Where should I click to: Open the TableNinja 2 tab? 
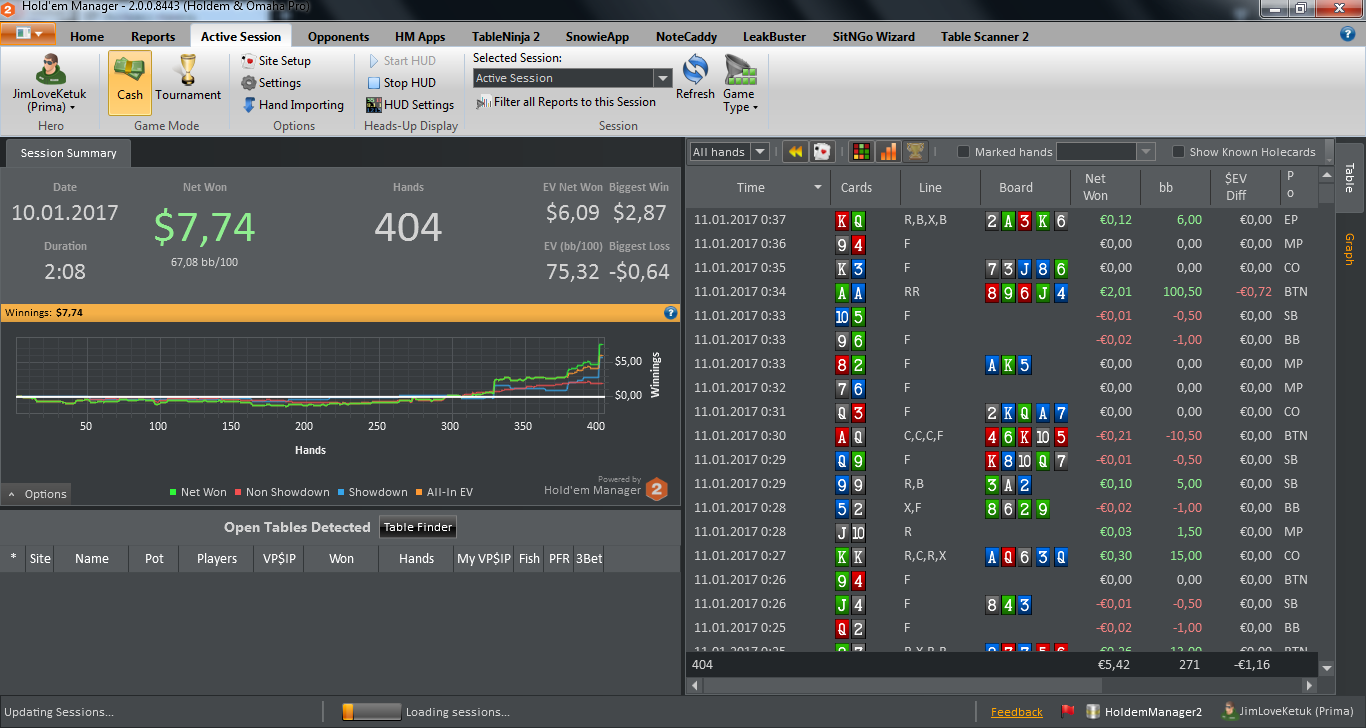pos(506,37)
